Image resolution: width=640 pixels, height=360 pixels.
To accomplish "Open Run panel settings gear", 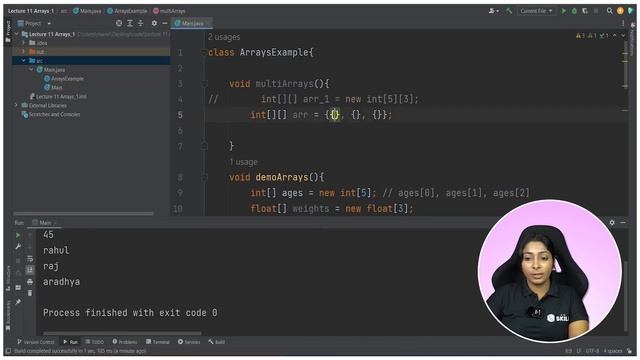I will point(612,223).
